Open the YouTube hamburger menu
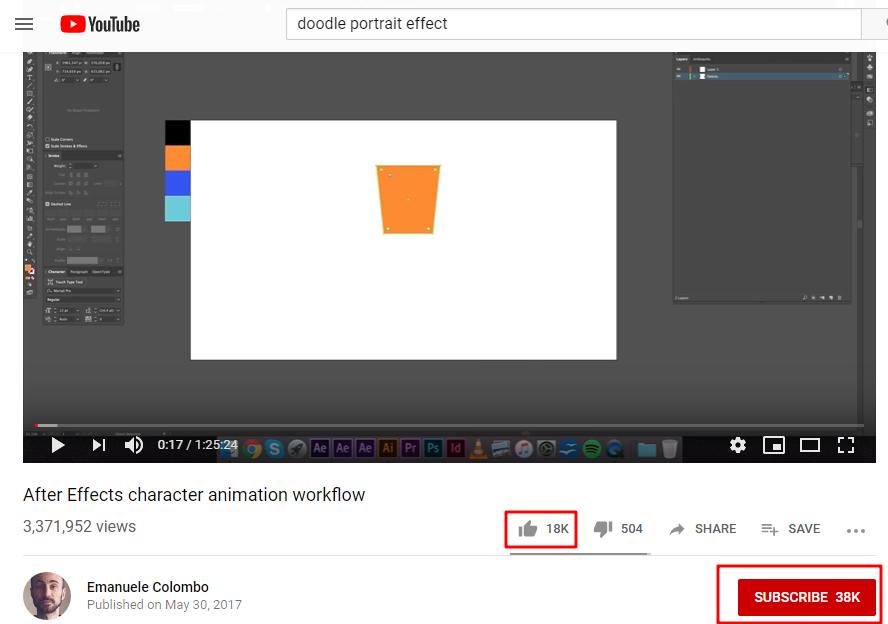Image resolution: width=888 pixels, height=624 pixels. (24, 24)
